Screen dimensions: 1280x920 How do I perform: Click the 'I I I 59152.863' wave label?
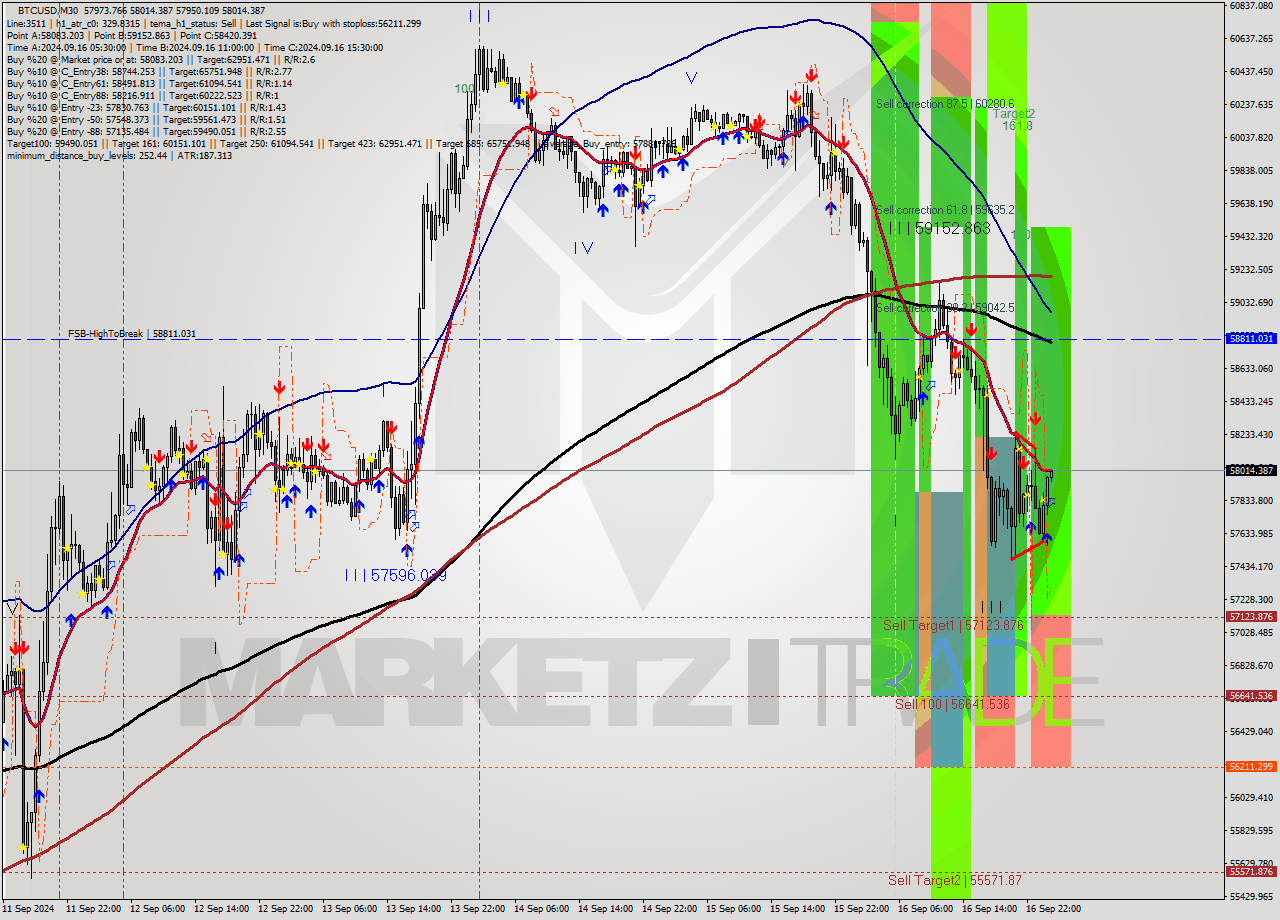click(x=940, y=228)
